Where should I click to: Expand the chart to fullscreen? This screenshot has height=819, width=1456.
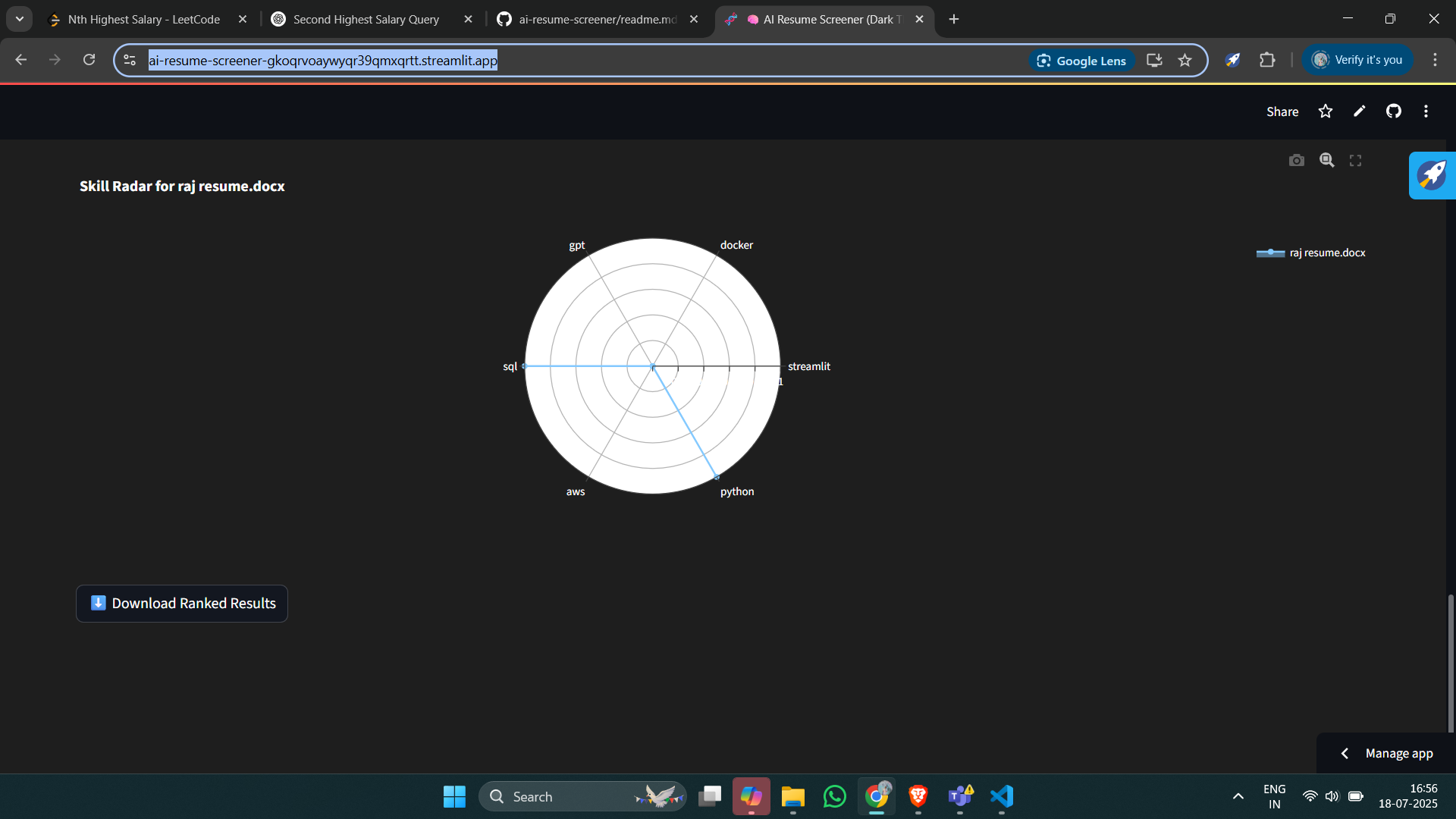[x=1355, y=161]
